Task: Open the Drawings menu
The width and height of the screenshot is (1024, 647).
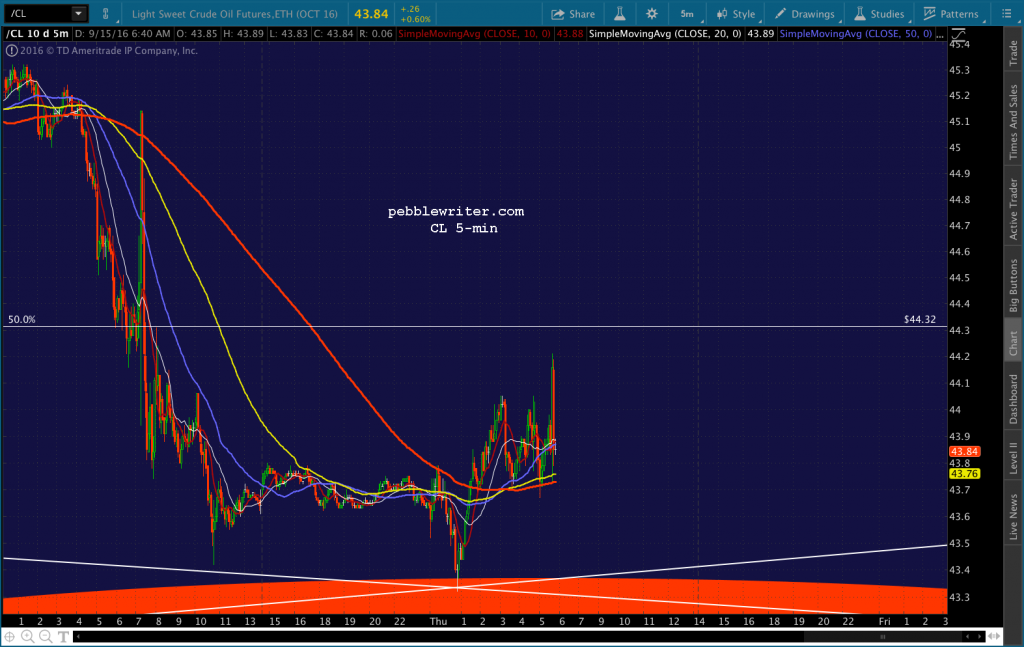Action: coord(805,14)
